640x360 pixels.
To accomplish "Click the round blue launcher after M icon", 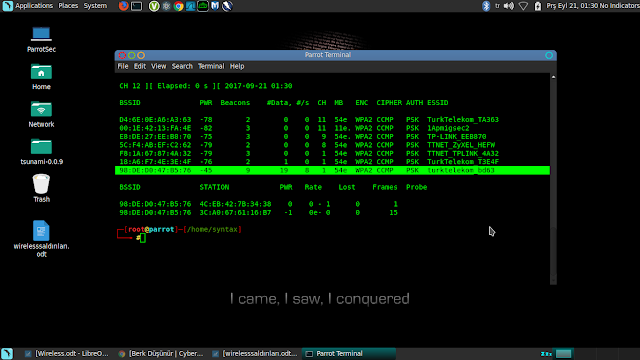I will point(227,6).
